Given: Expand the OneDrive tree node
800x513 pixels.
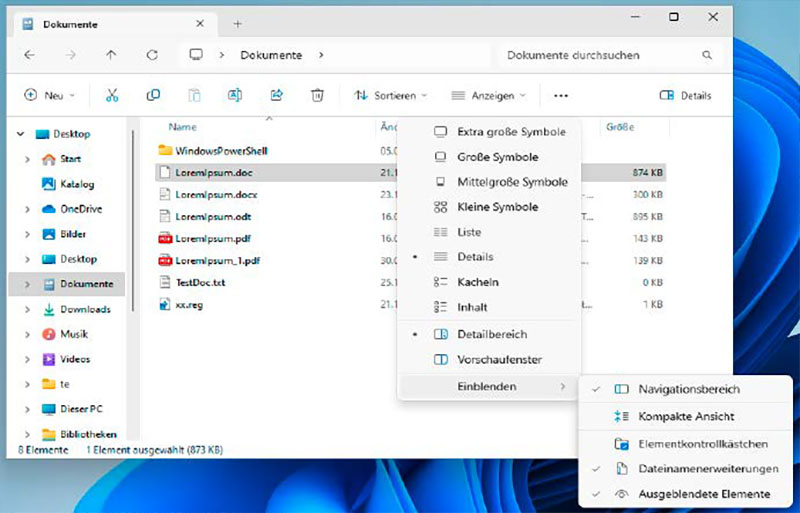Looking at the screenshot, I should tap(27, 209).
